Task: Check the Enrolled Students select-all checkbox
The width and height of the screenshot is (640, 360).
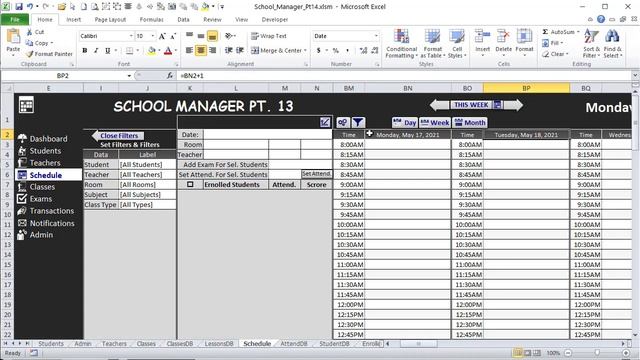Action: tap(190, 184)
